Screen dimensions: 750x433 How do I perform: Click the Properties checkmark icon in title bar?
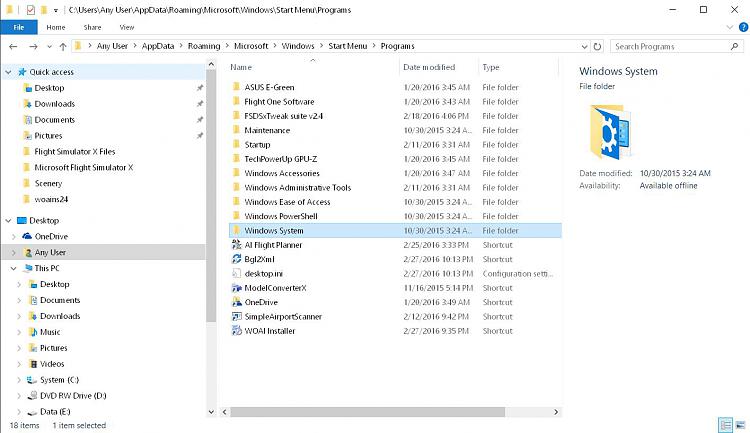pos(30,10)
